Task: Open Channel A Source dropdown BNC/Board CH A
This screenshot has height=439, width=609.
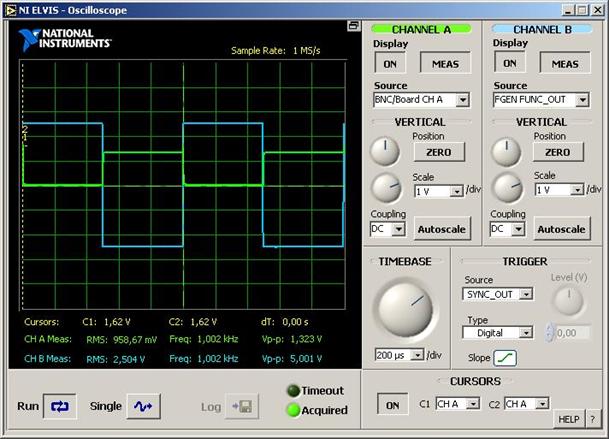Action: [421, 99]
